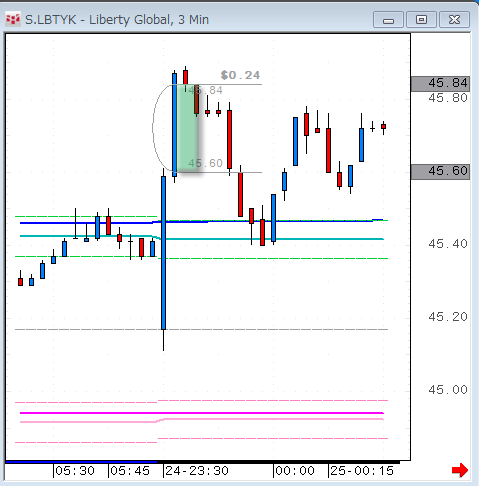Screen dimensions: 479x486
Task: Click the 05:30 time axis label
Action: coord(75,471)
